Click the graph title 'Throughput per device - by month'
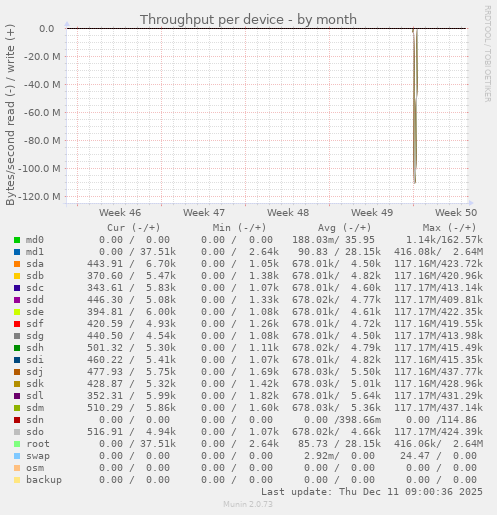Screen dimensions: 497x515 click(x=248, y=20)
